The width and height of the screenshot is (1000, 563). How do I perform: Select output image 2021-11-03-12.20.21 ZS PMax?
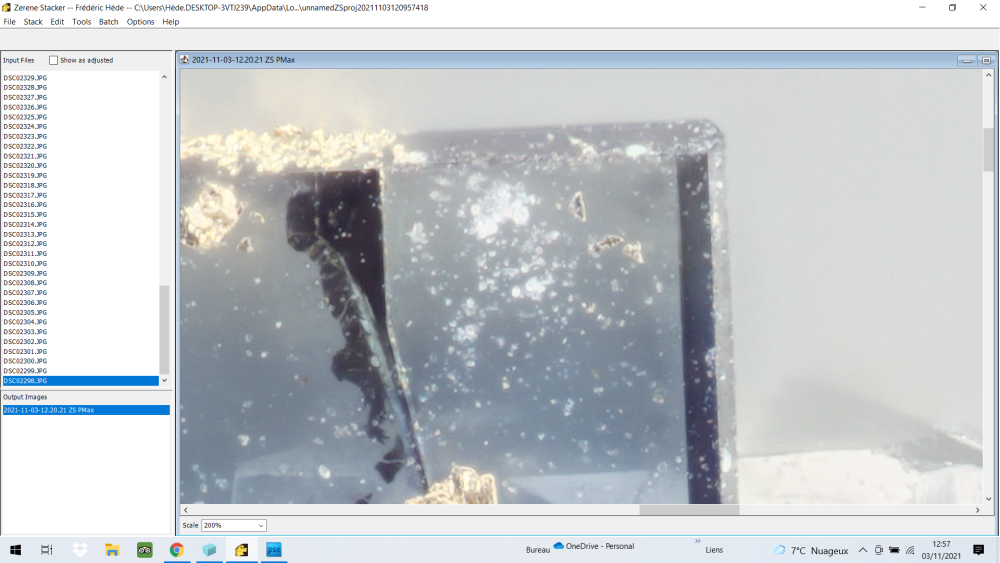tap(49, 410)
